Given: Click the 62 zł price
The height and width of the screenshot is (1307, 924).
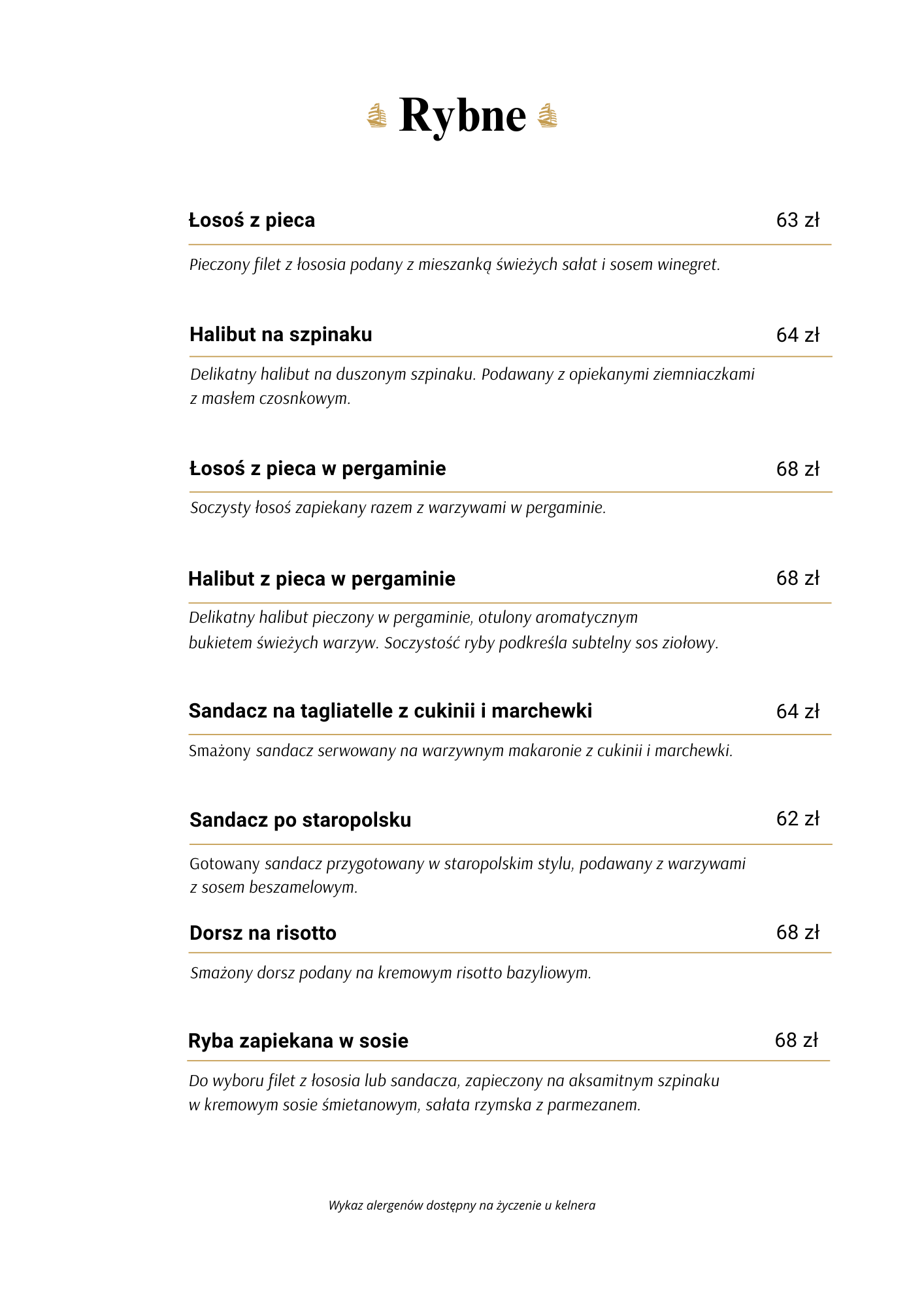Looking at the screenshot, I should [797, 819].
